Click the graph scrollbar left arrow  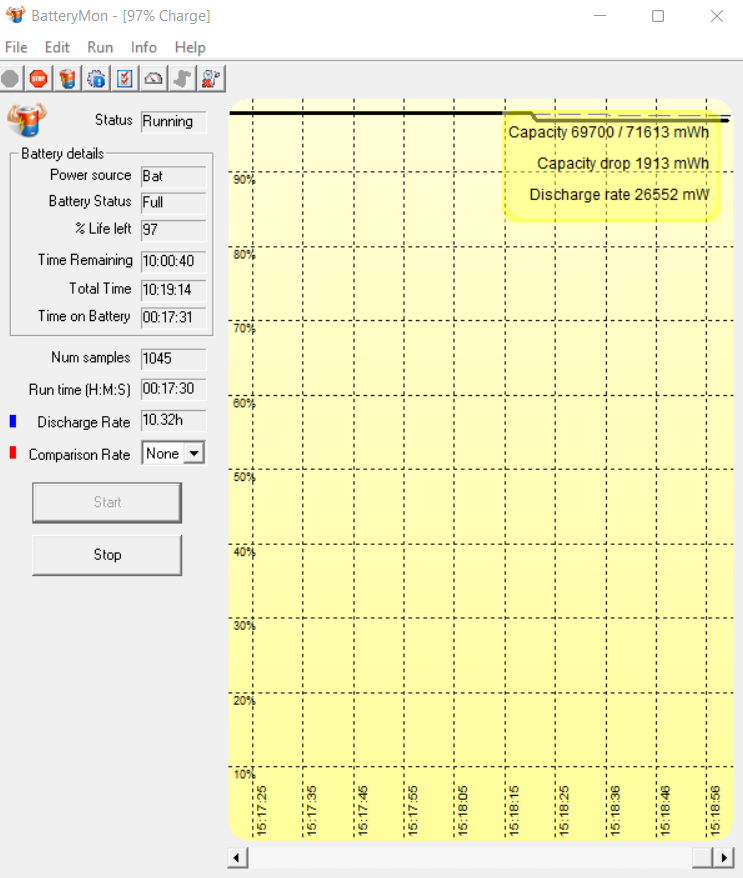point(237,857)
